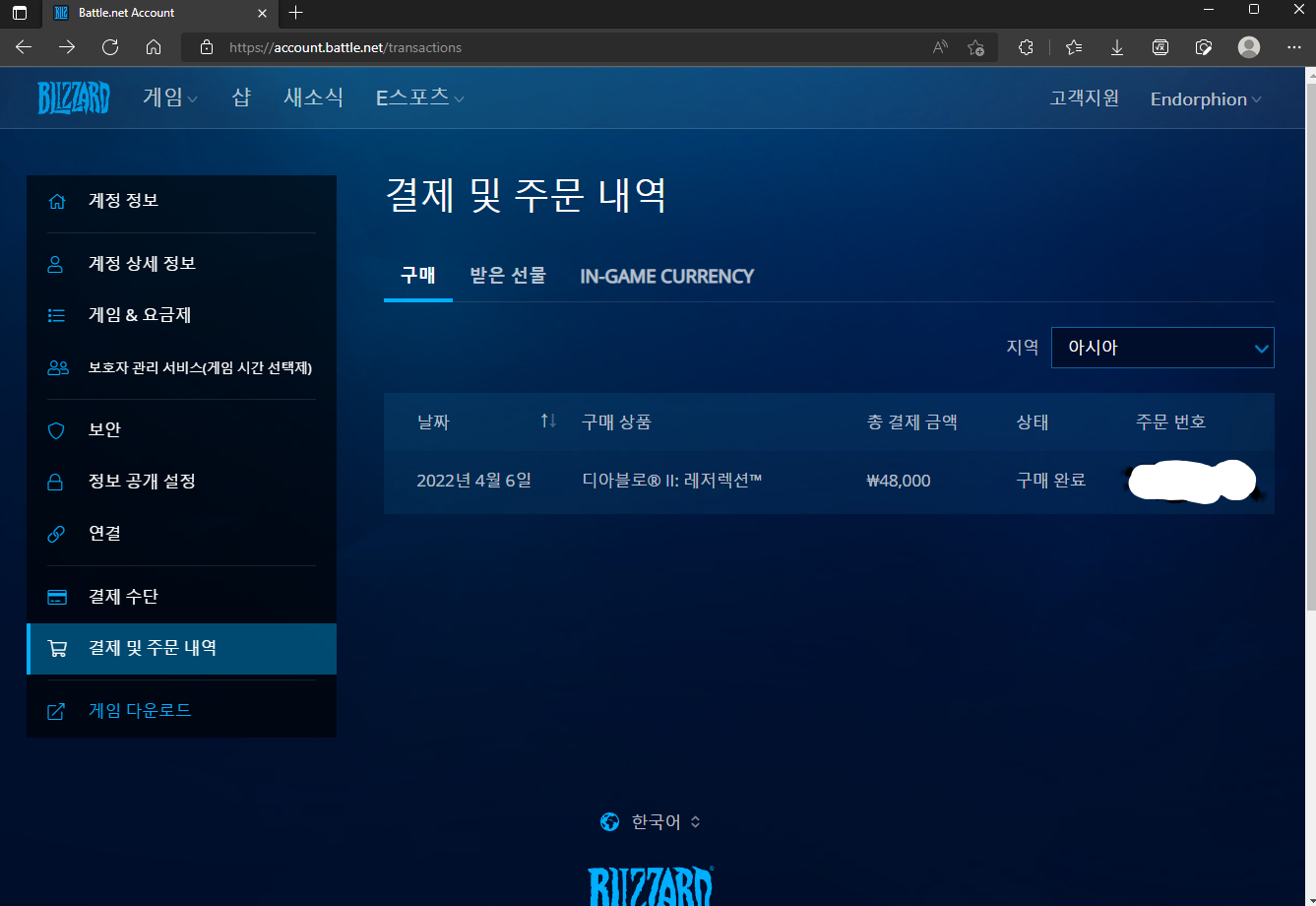Image resolution: width=1316 pixels, height=906 pixels.
Task: Click the shopping cart icon beside 결제 및 주문 내역
Action: coord(57,649)
